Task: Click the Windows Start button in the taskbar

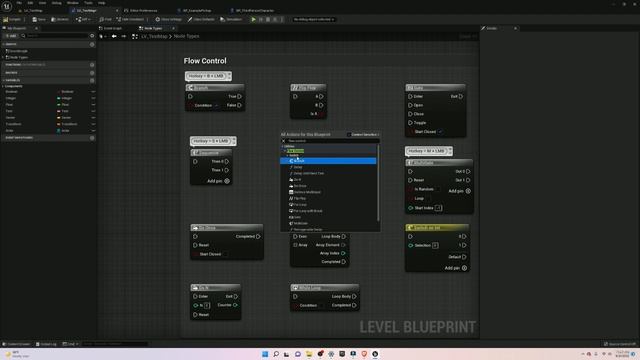Action: pos(265,354)
